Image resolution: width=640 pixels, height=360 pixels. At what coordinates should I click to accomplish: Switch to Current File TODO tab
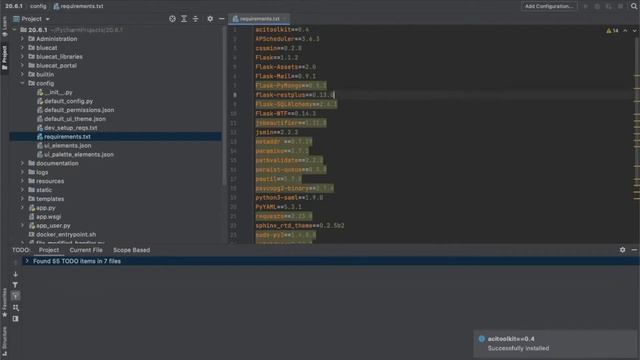tap(86, 250)
